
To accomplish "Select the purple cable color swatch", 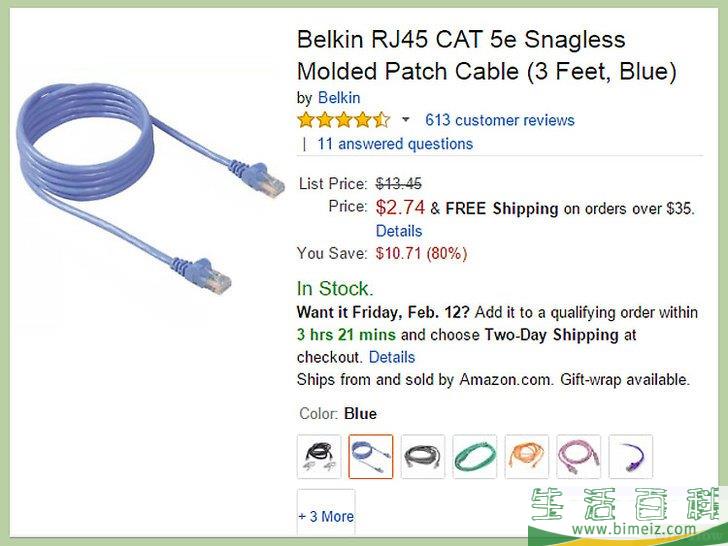I will 631,457.
